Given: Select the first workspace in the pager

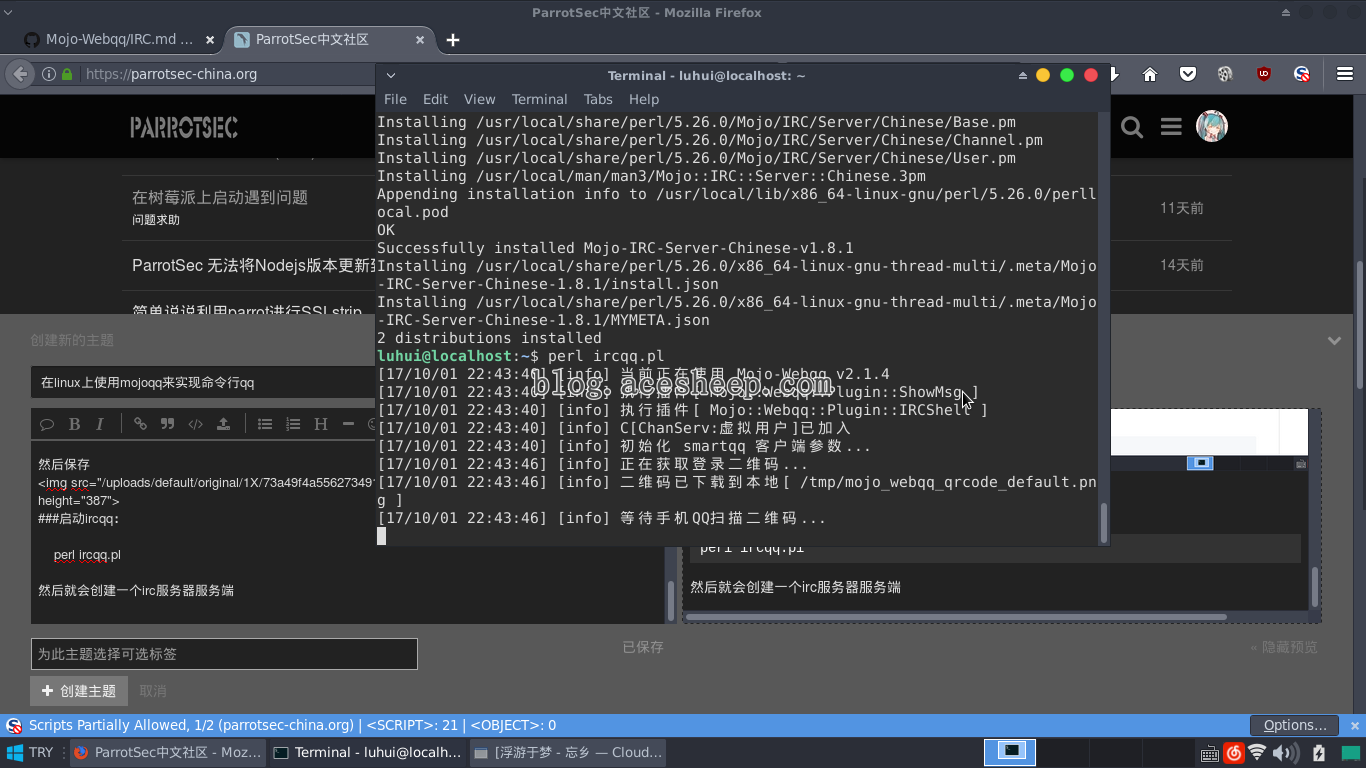Looking at the screenshot, I should 1010,752.
